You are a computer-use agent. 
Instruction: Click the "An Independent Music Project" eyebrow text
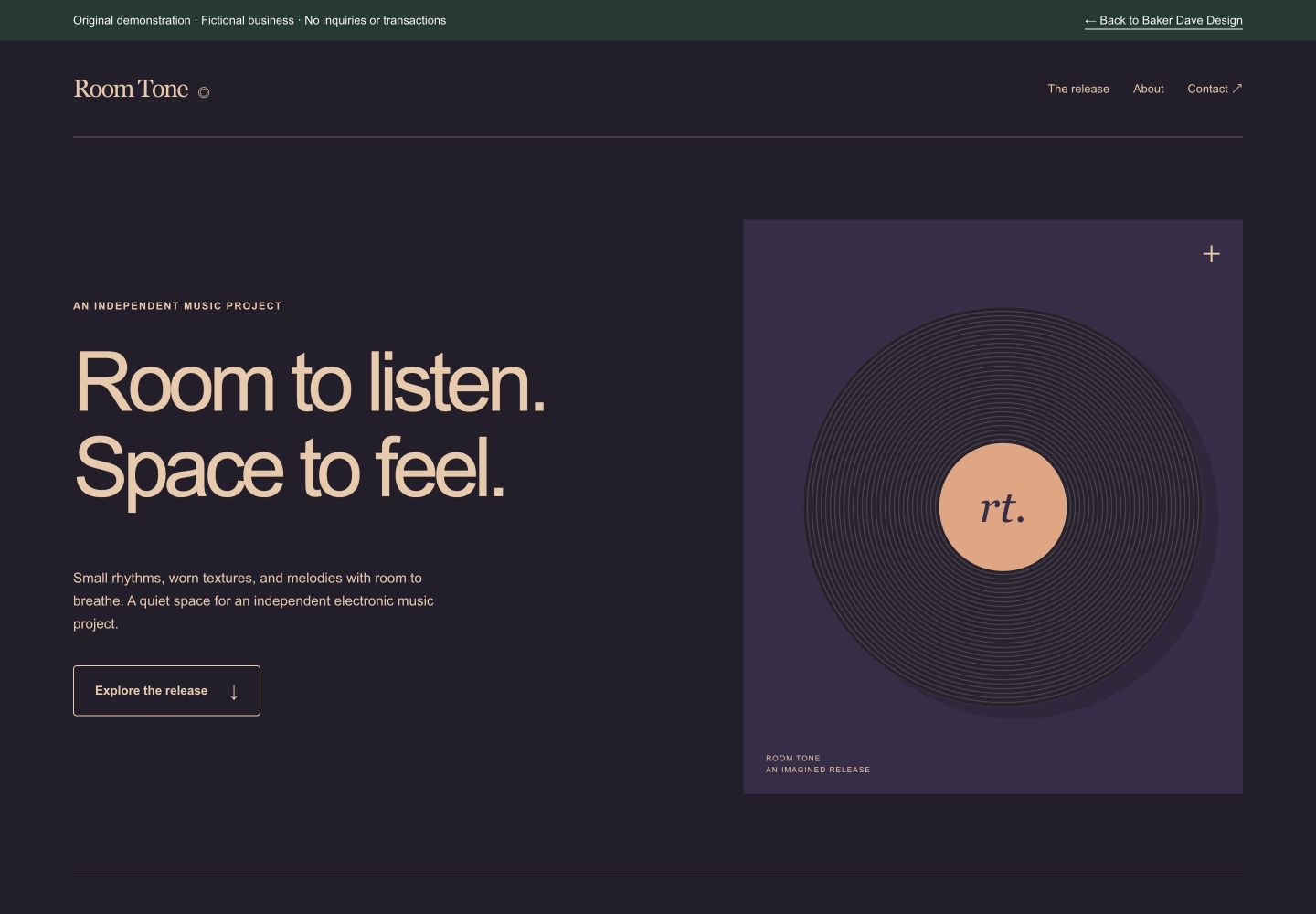pyautogui.click(x=177, y=306)
